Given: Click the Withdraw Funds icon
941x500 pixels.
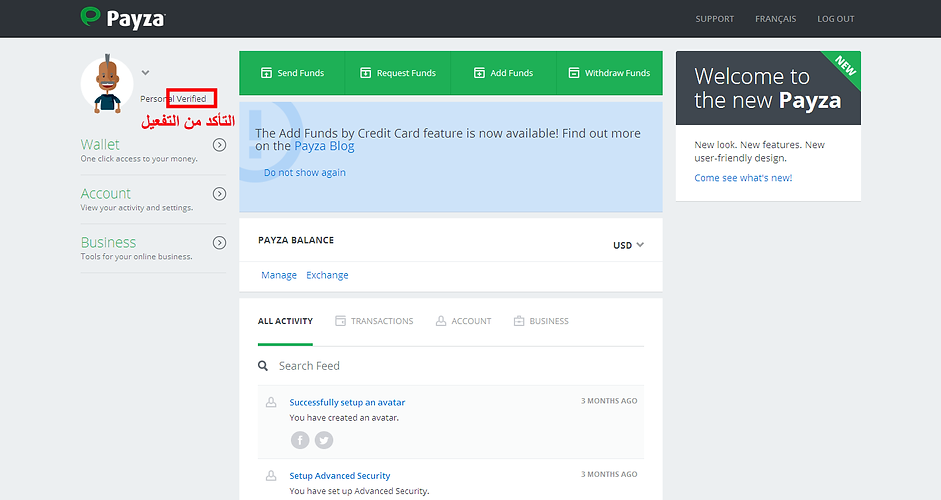Looking at the screenshot, I should pyautogui.click(x=574, y=73).
